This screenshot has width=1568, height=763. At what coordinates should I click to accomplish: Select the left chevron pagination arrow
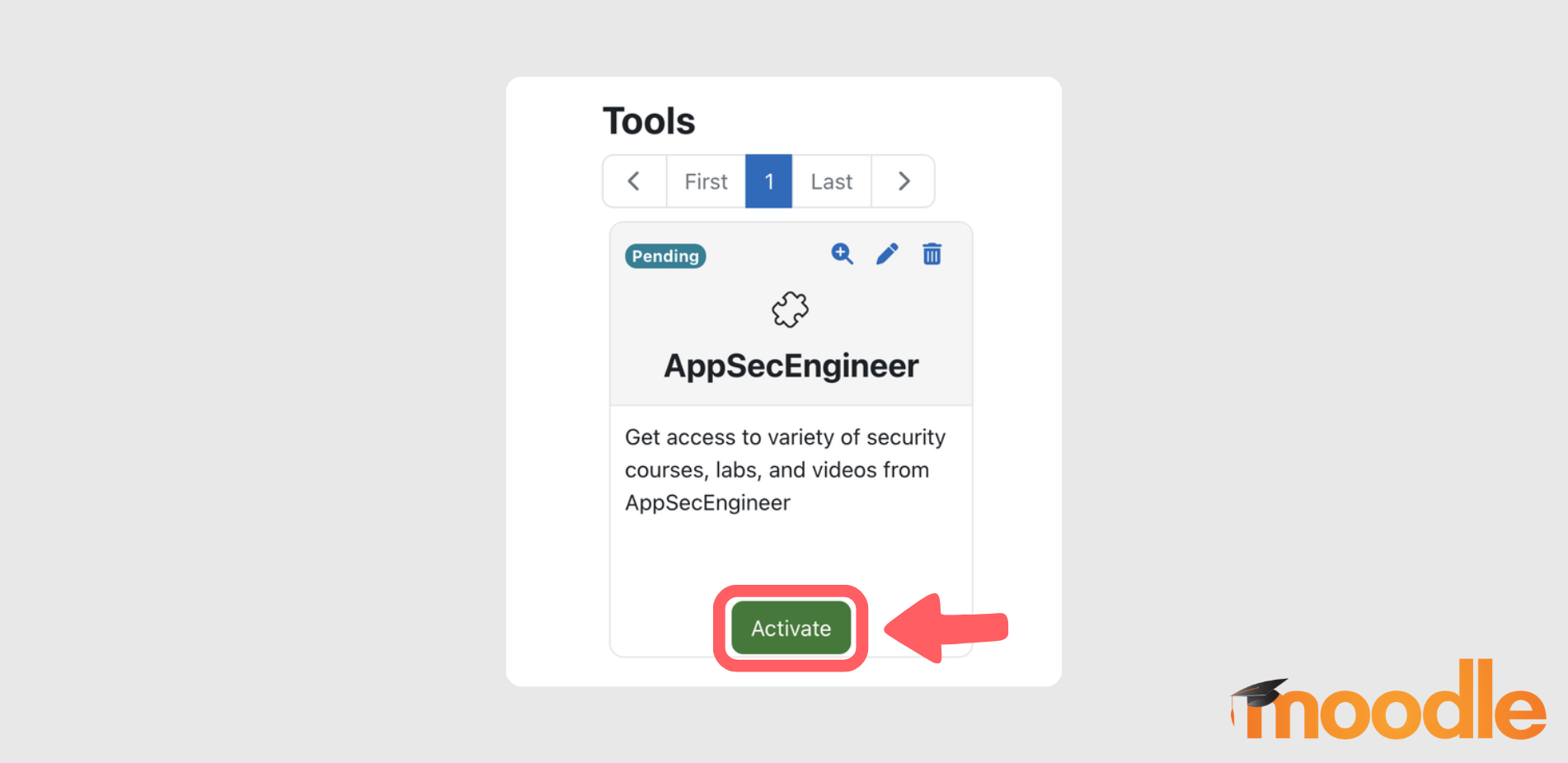pos(635,181)
